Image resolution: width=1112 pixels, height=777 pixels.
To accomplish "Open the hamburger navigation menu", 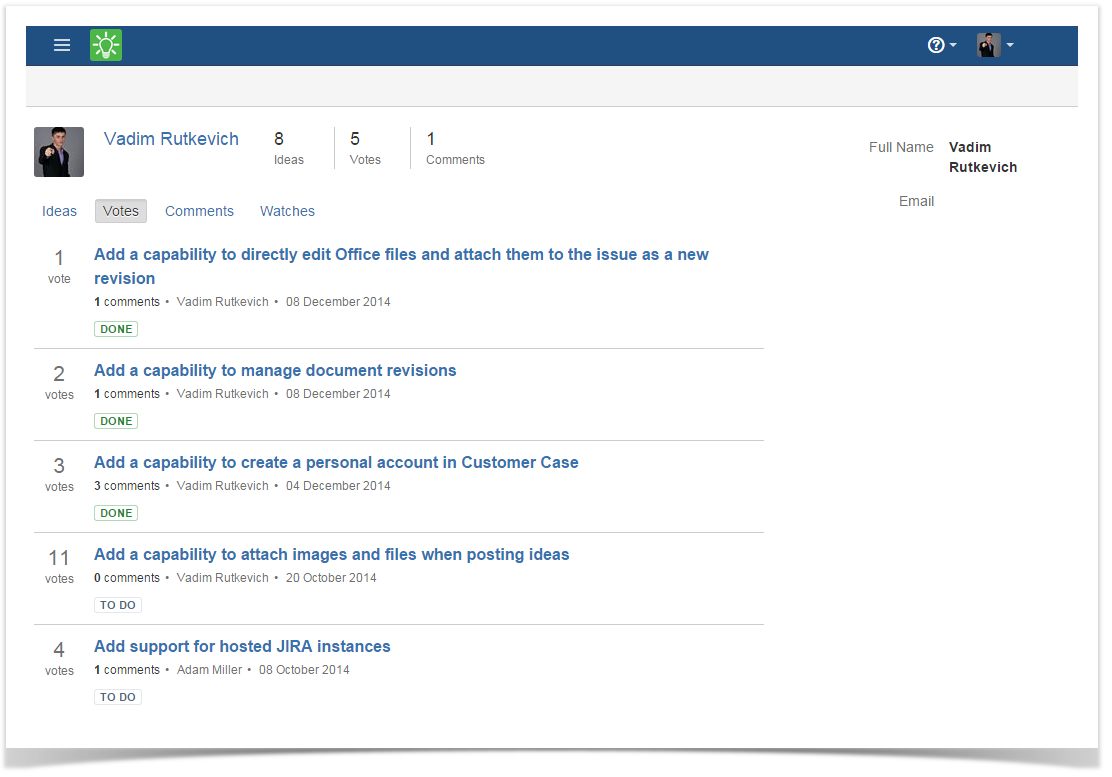I will click(x=62, y=45).
